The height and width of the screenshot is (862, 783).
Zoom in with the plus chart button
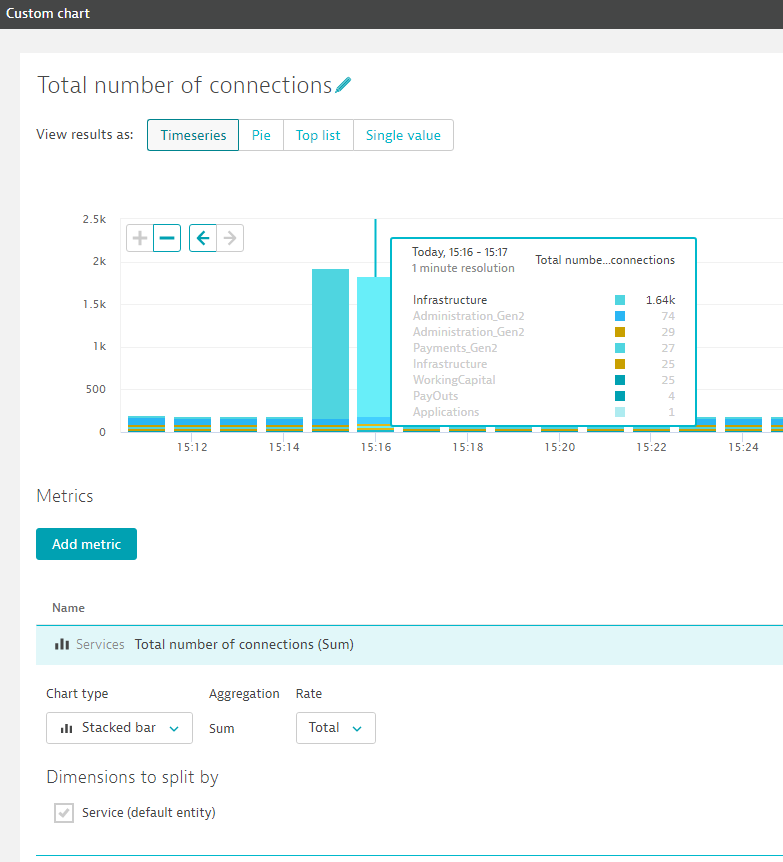(140, 238)
